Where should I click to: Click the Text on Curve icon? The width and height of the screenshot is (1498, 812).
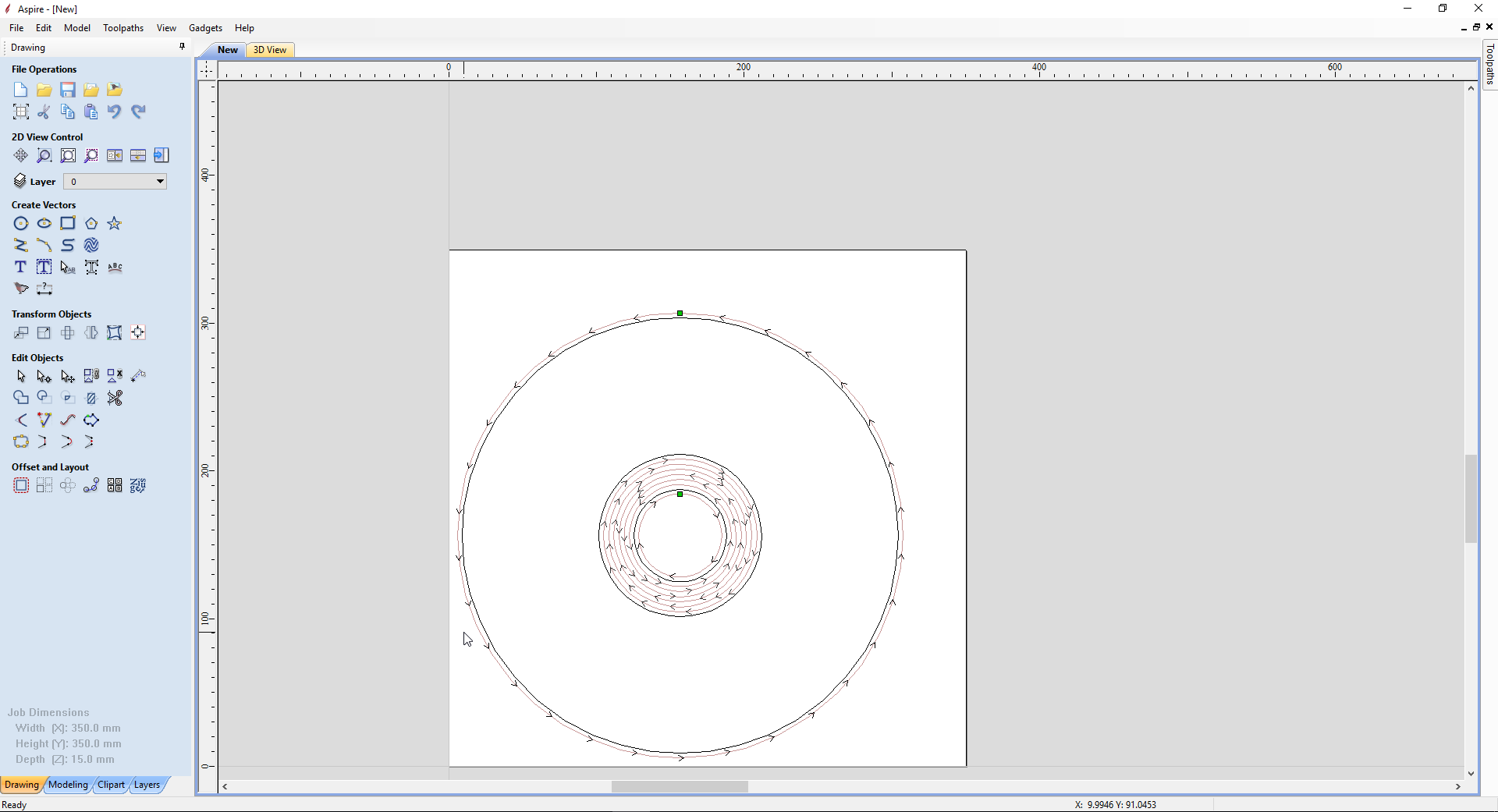point(115,267)
